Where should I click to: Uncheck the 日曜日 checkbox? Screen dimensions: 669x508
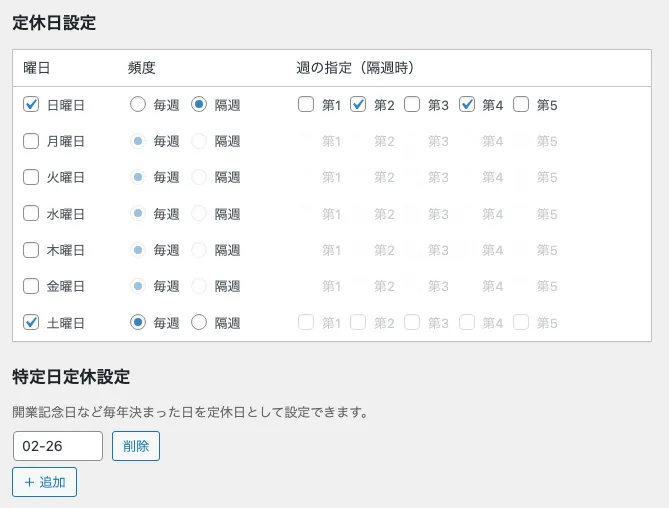(x=31, y=104)
